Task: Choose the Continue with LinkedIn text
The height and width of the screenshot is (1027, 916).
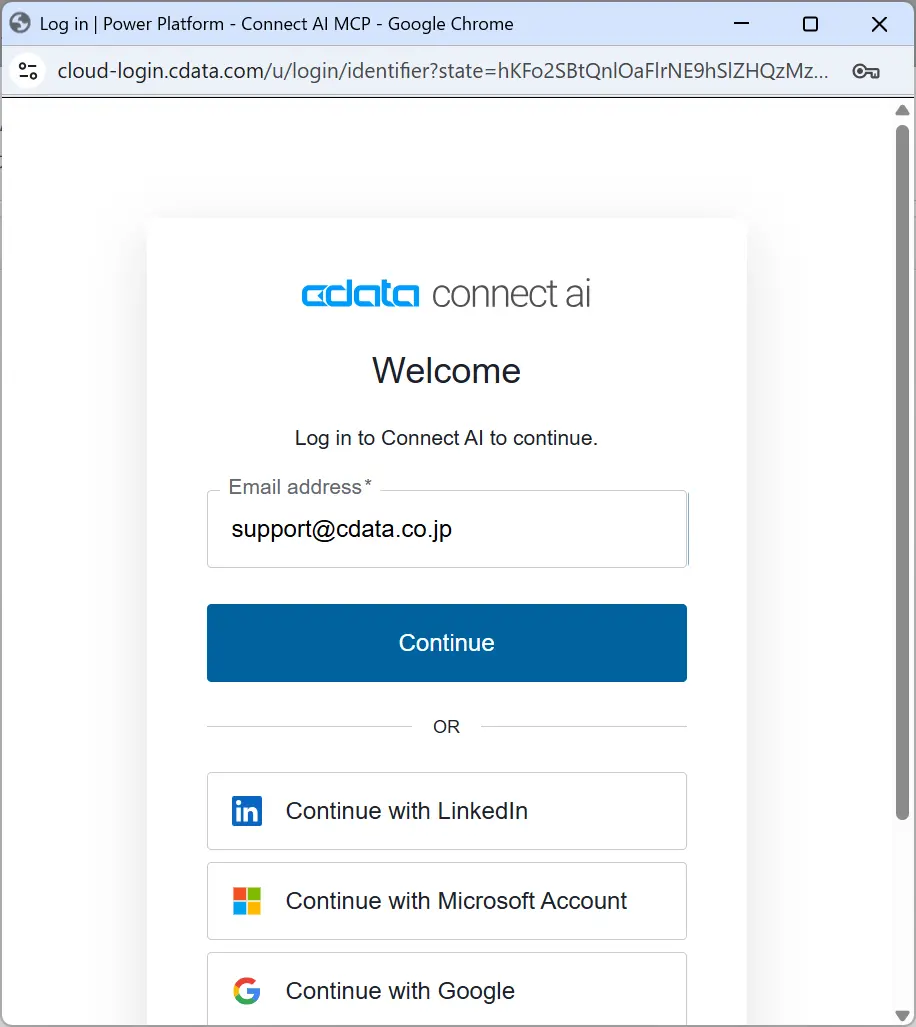Action: coord(406,811)
